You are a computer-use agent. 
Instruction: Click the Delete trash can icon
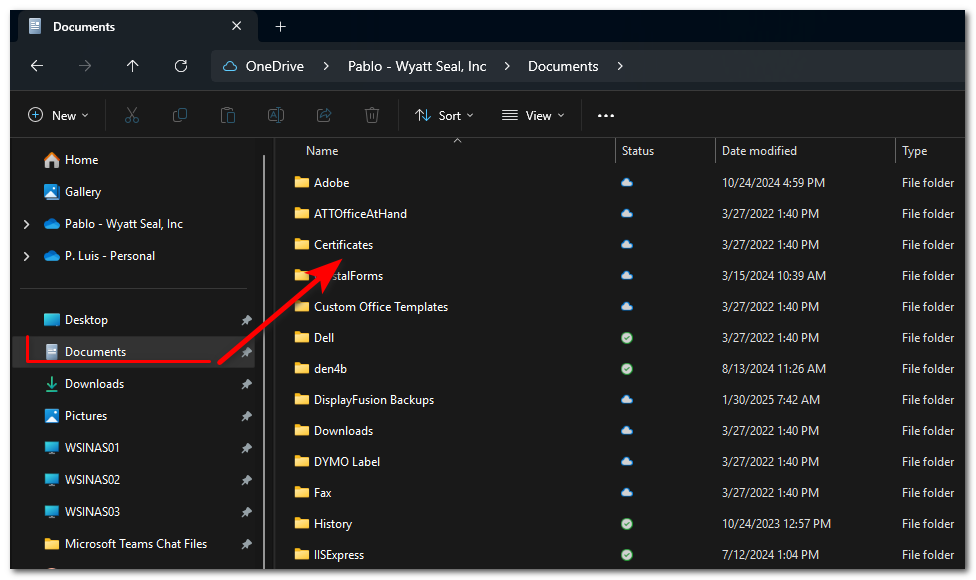point(372,115)
